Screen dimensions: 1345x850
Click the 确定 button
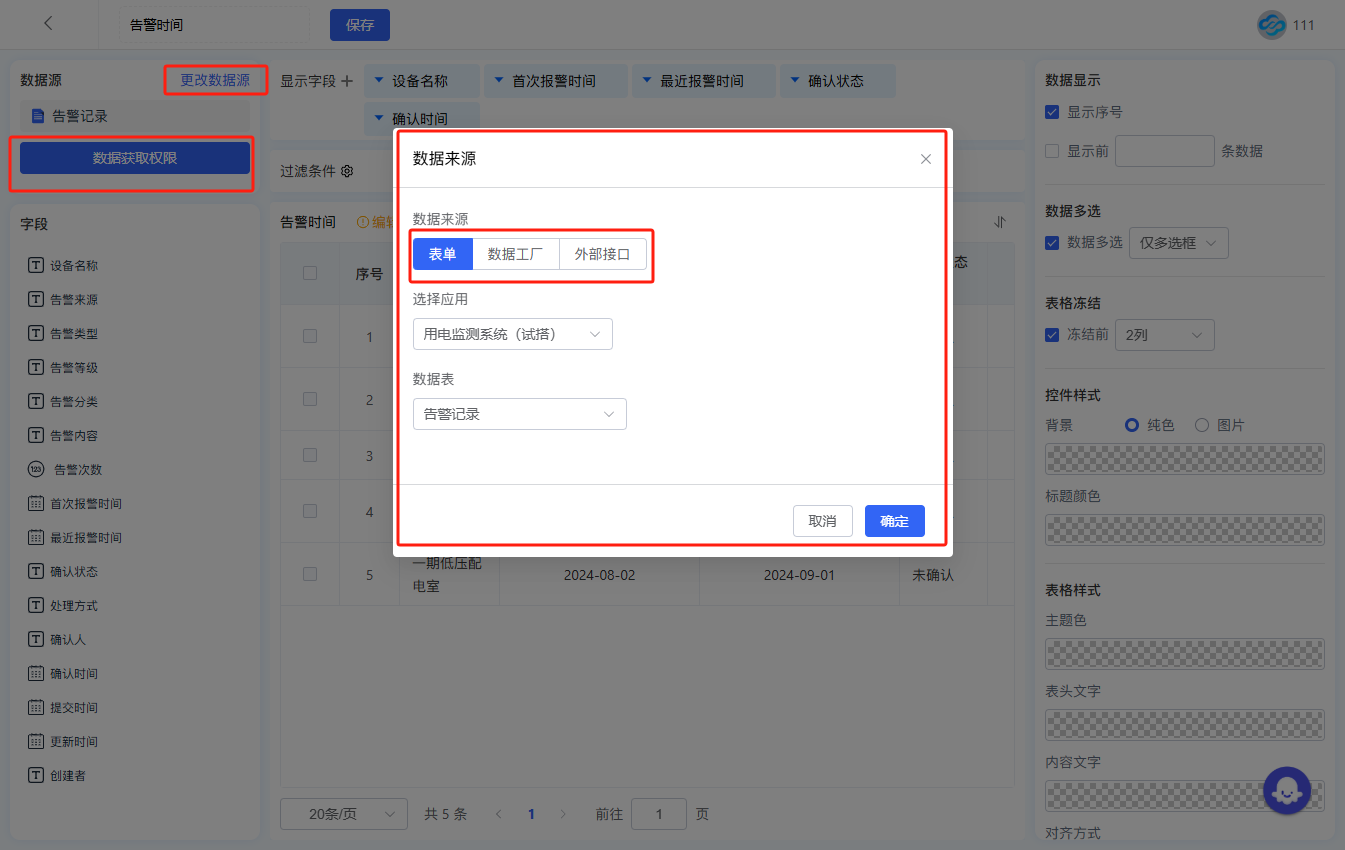click(894, 521)
